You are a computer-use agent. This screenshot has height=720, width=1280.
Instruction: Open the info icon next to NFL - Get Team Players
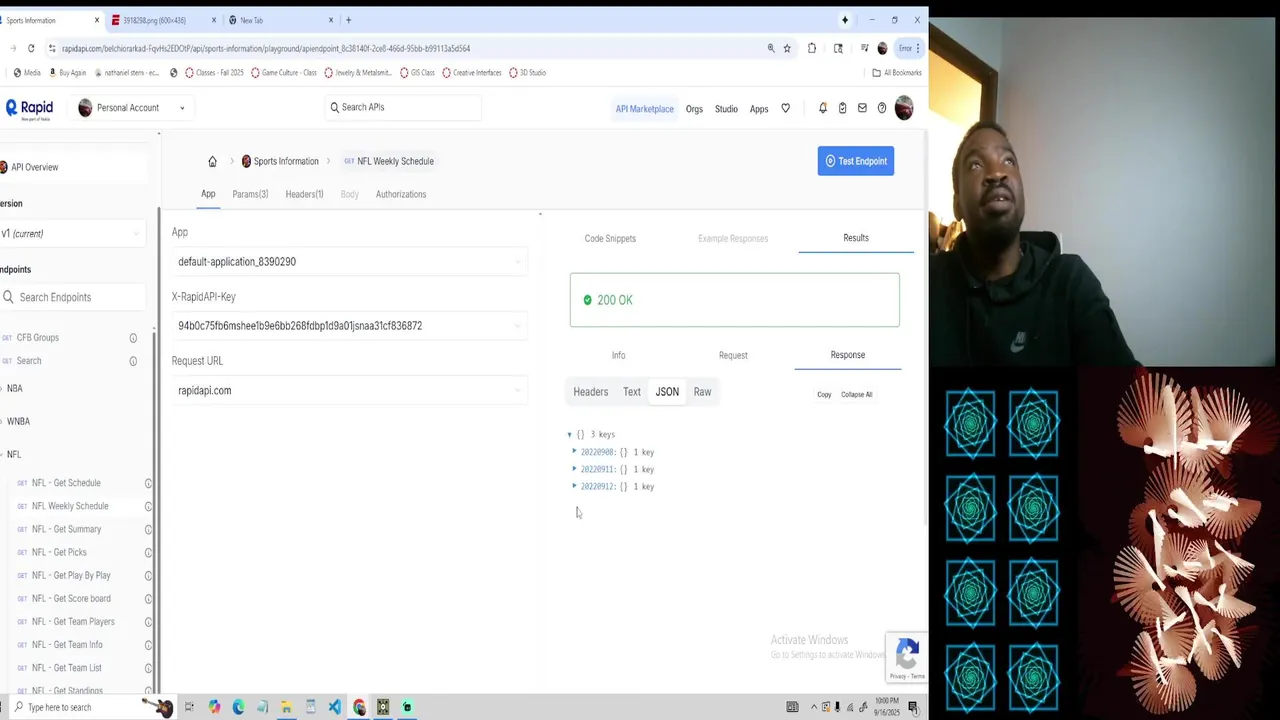click(x=148, y=622)
